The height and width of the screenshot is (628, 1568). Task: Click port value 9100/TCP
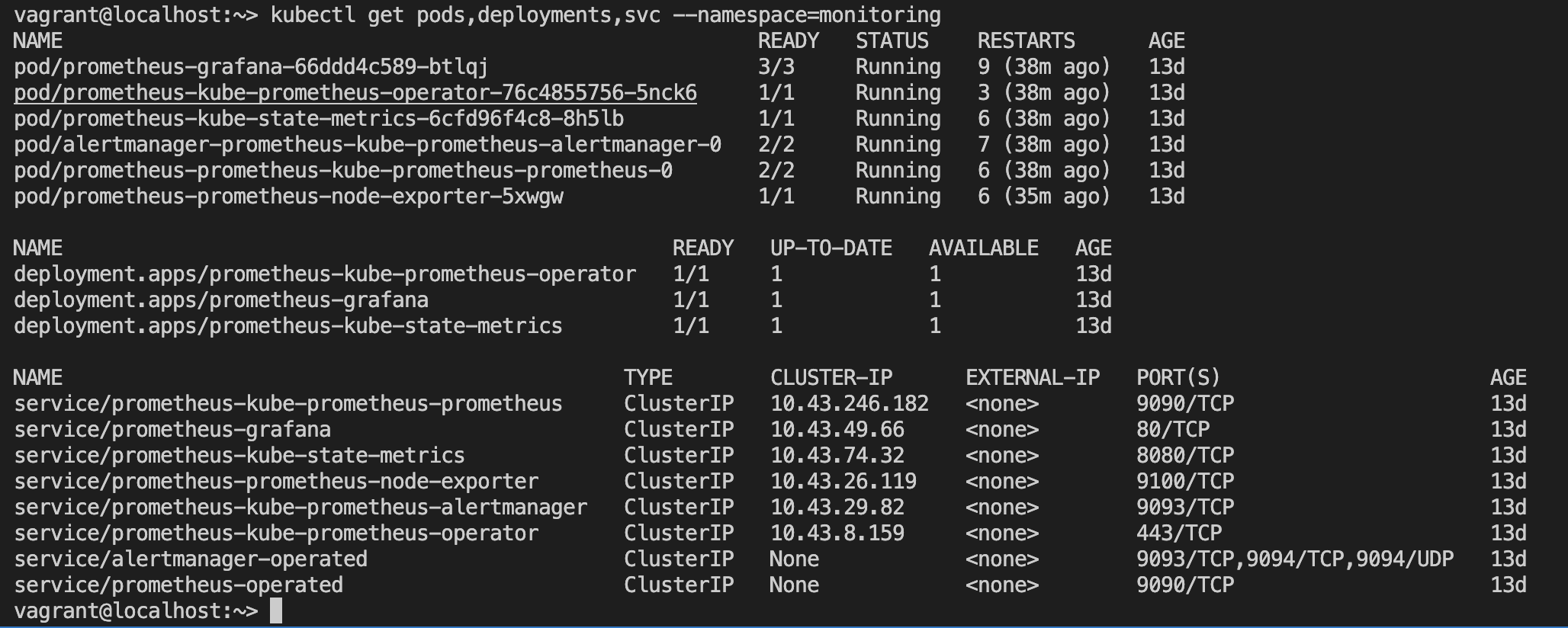click(1185, 482)
